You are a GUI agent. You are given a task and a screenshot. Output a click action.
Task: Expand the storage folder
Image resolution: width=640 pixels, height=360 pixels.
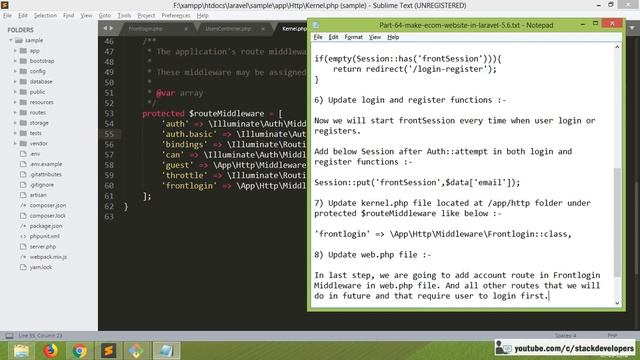coord(16,123)
